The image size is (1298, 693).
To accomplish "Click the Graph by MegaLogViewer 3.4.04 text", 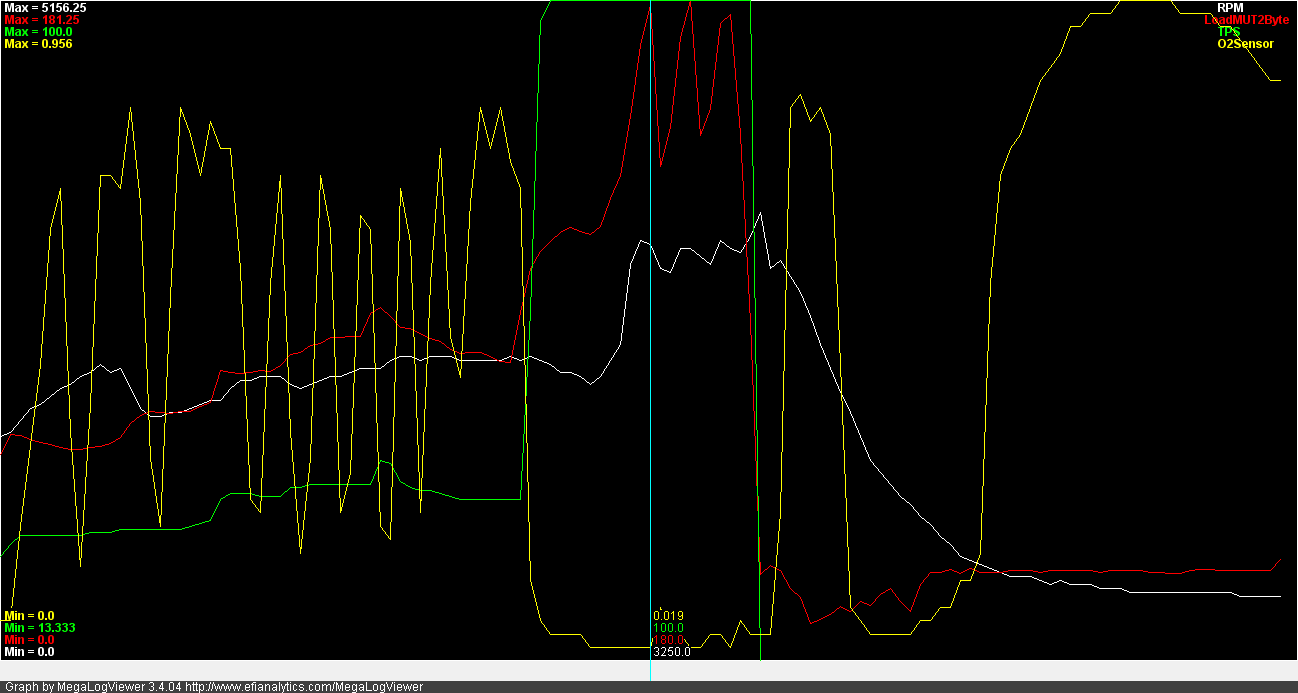I will point(93,687).
